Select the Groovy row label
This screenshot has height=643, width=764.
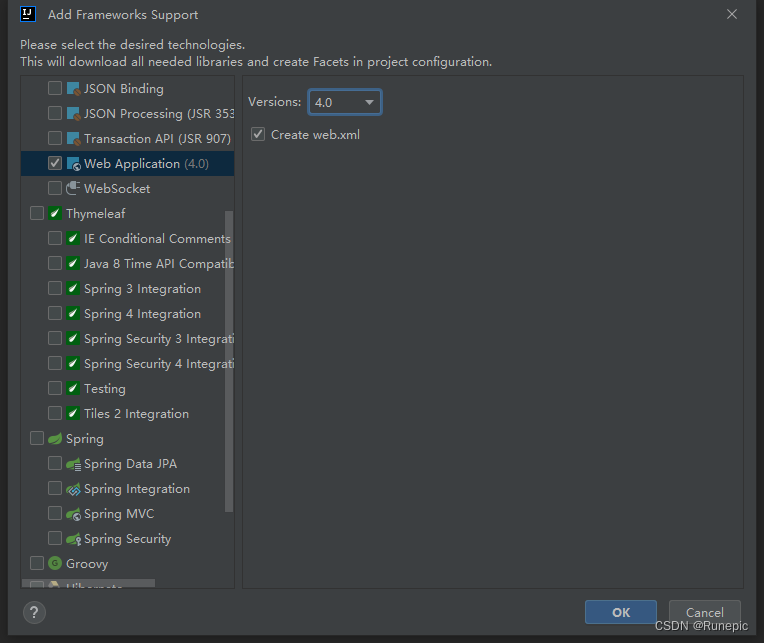coord(87,564)
